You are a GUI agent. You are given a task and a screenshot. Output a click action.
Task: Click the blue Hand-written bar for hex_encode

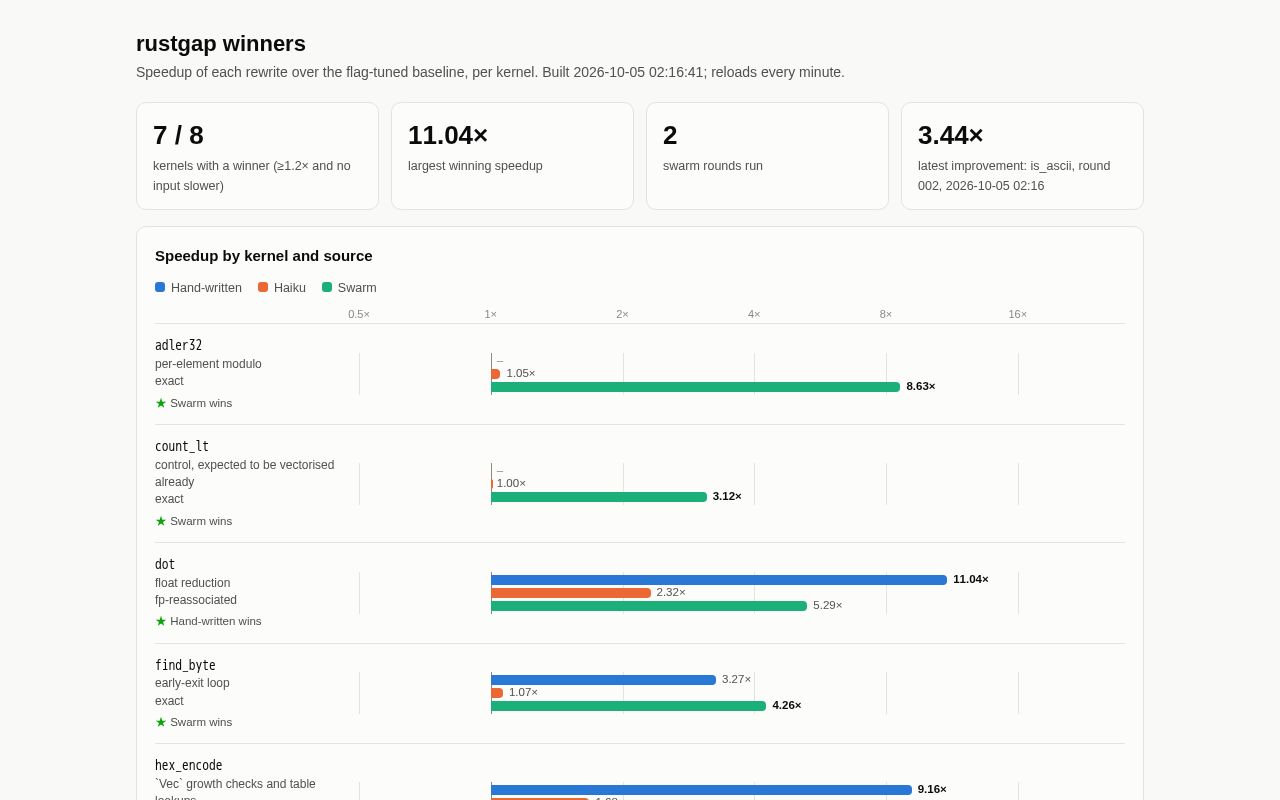[x=702, y=790]
